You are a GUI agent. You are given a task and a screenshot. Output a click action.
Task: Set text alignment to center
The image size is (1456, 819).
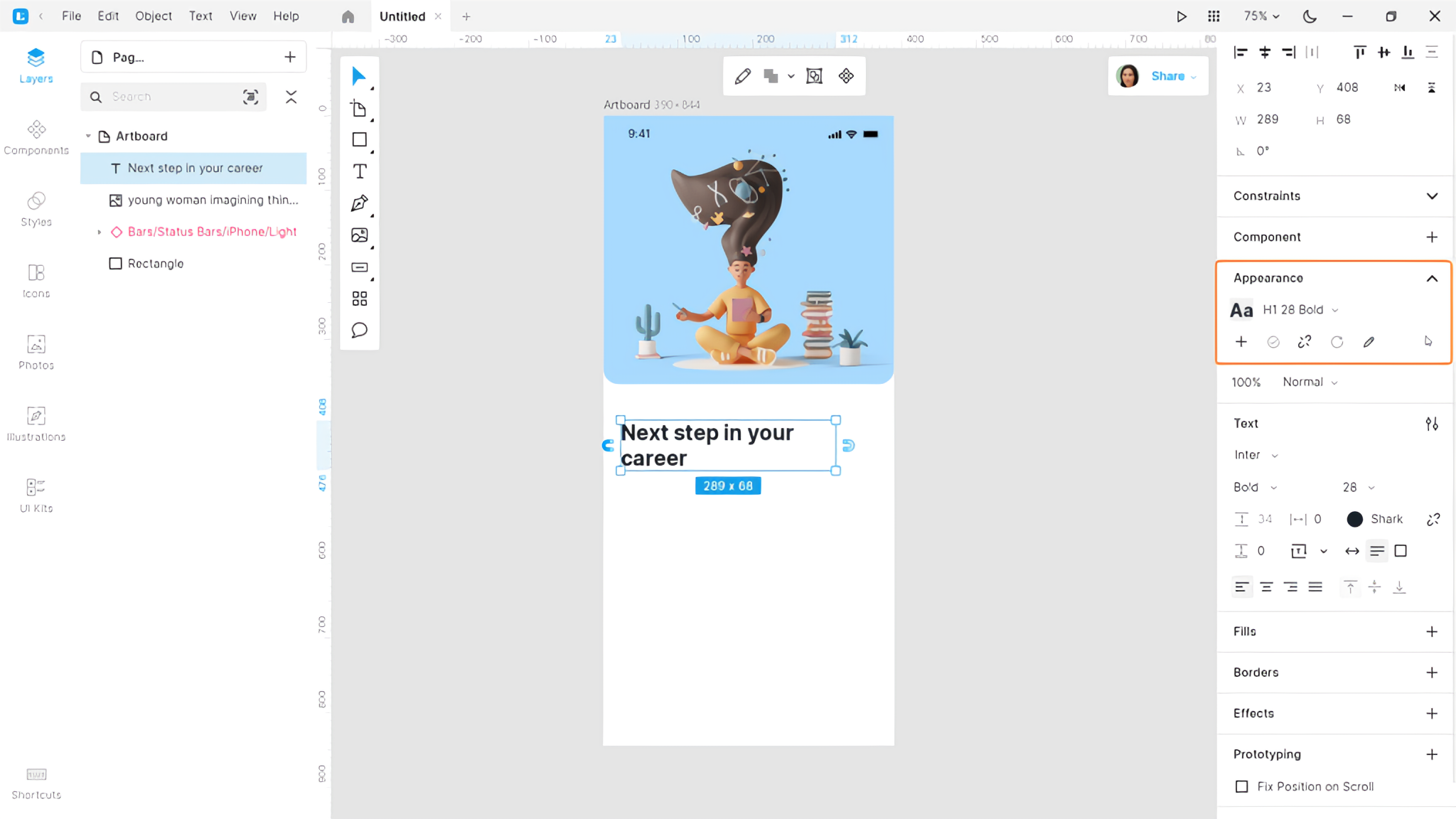1266,587
